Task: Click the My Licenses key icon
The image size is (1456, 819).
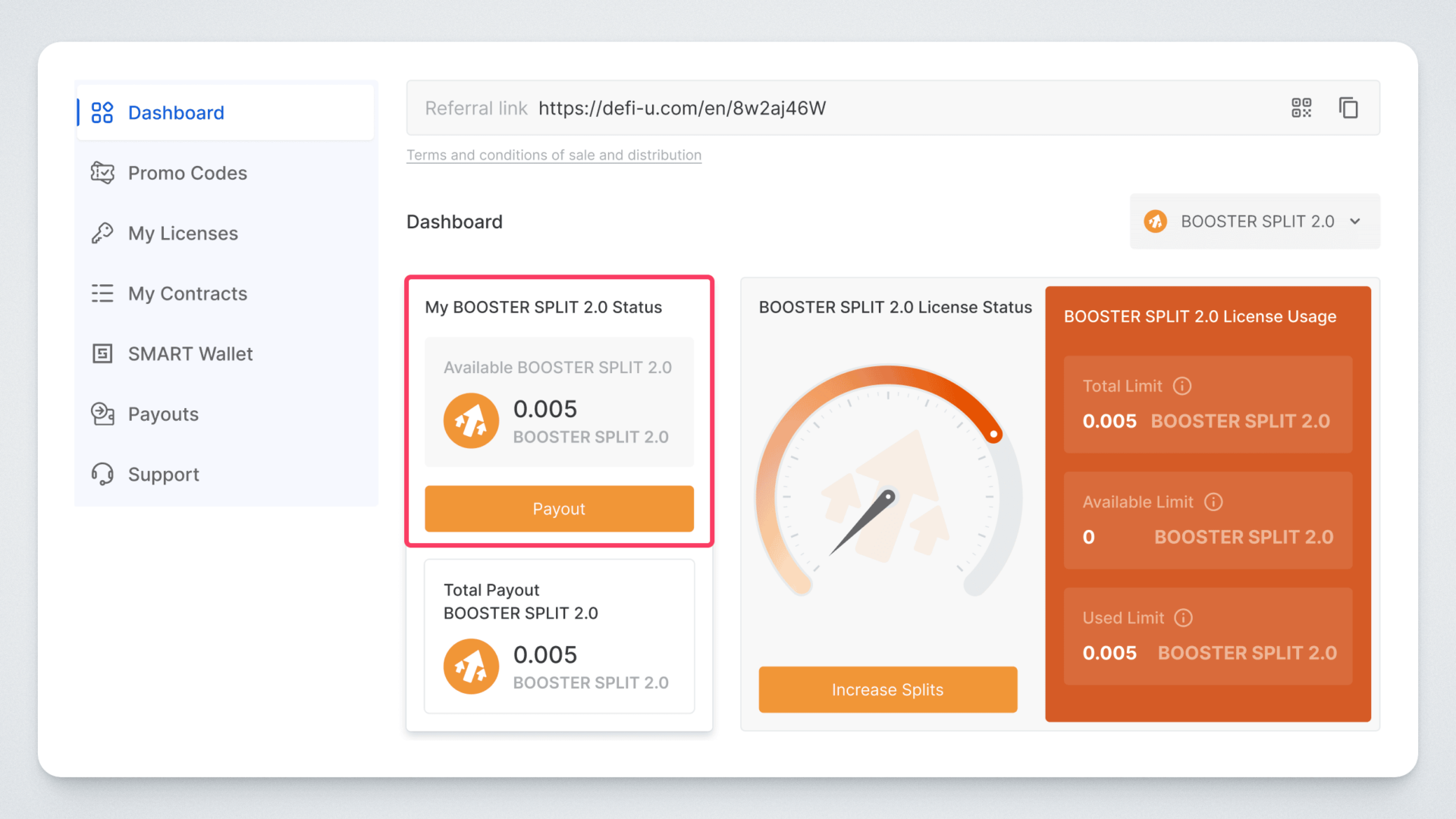Action: coord(102,233)
